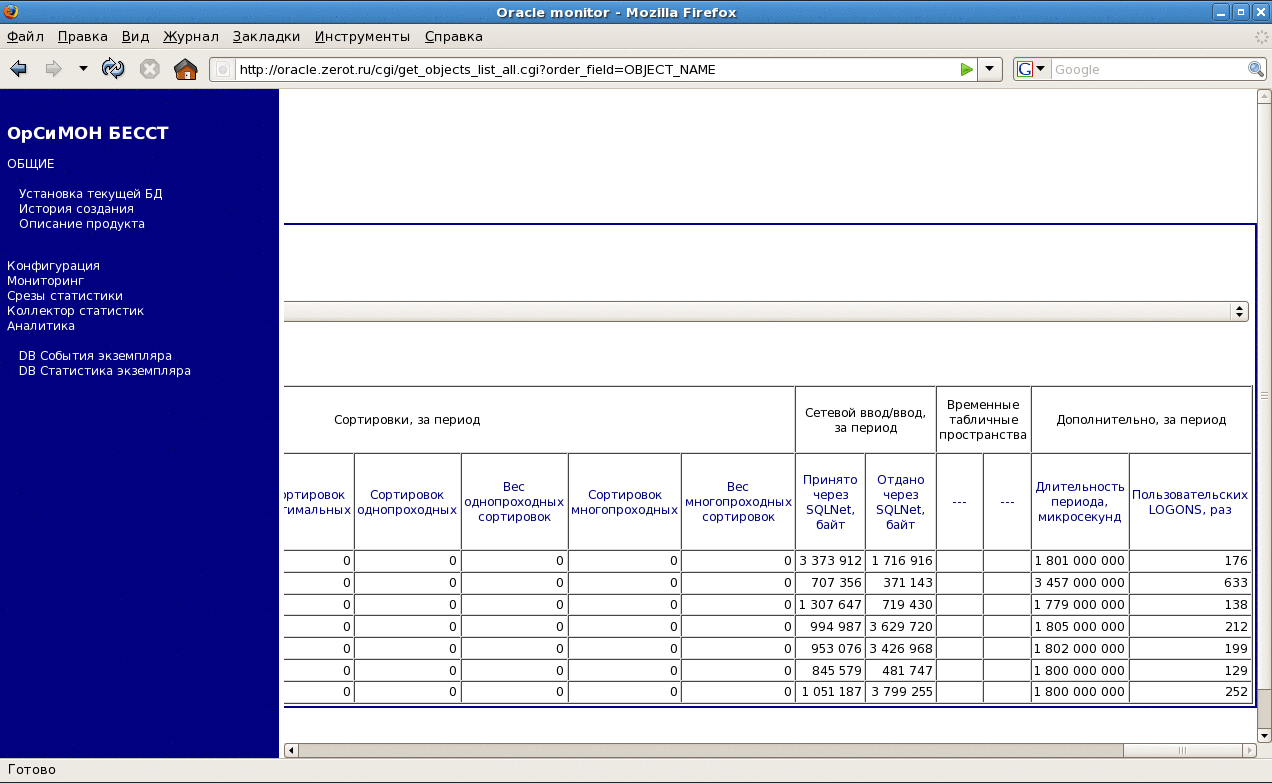Expand the address bar URL history dropdown

pos(989,69)
